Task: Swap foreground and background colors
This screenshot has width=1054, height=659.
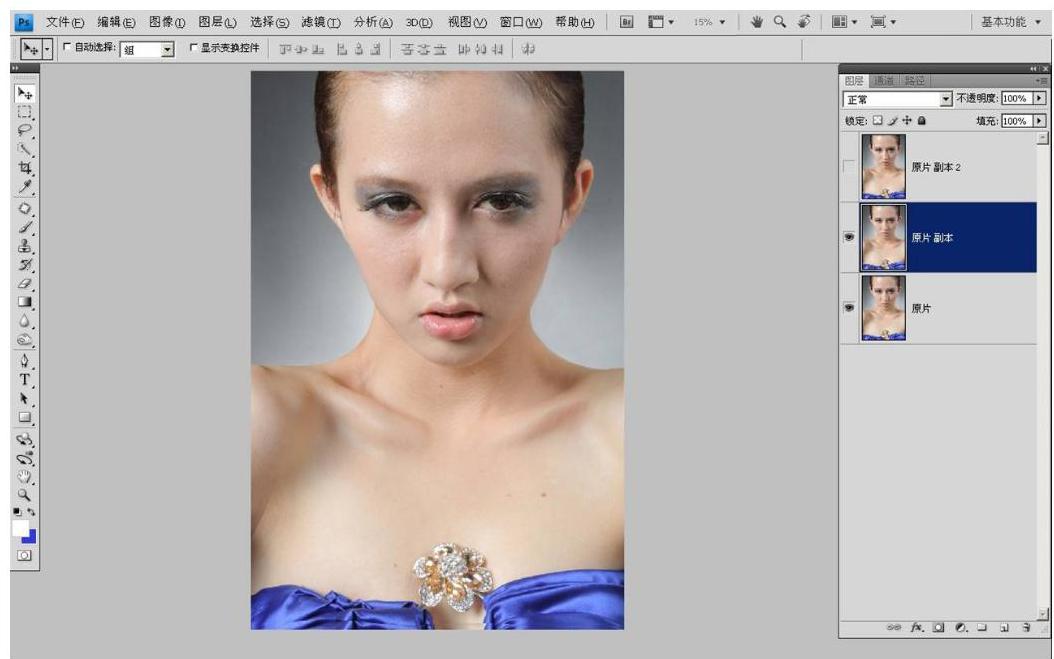Action: [x=31, y=512]
